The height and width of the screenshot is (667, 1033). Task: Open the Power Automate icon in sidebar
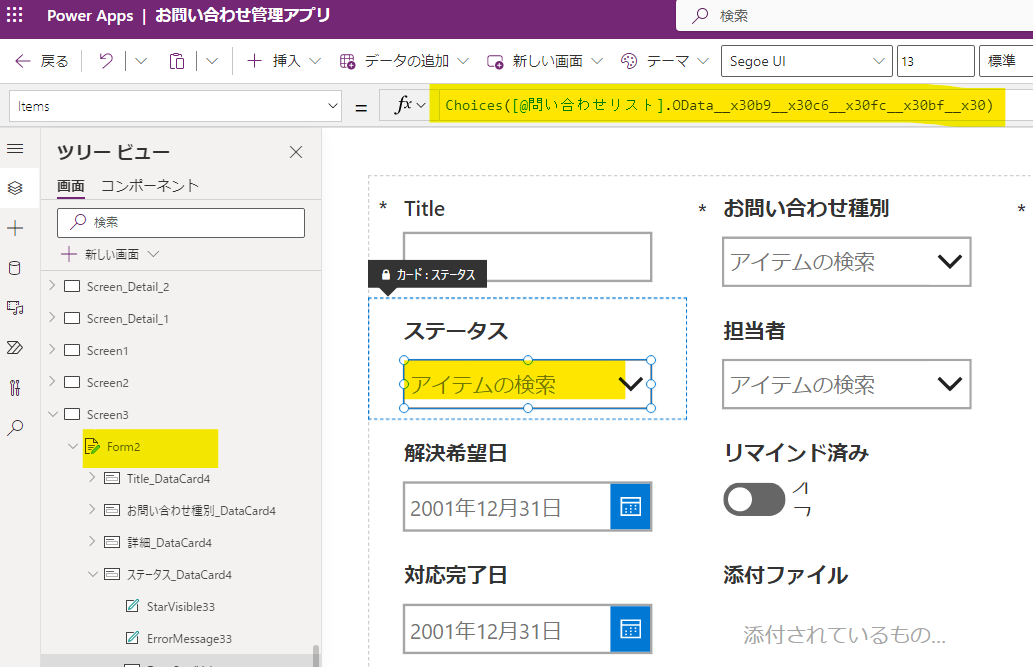(x=15, y=347)
